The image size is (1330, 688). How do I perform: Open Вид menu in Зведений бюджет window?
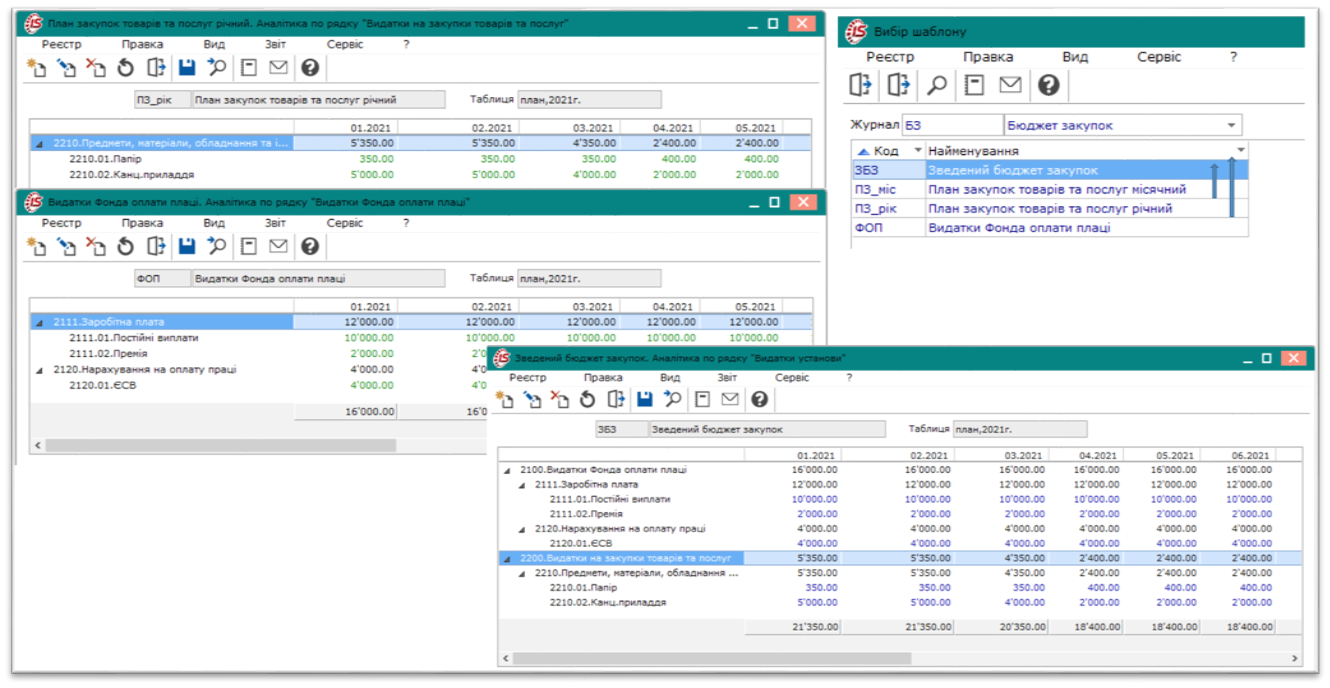(x=670, y=378)
